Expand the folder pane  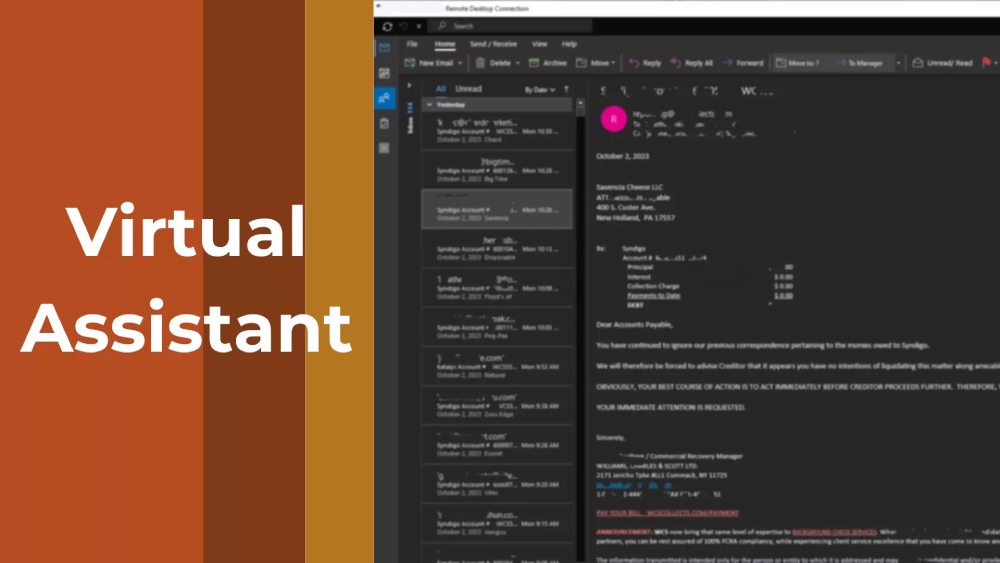409,86
